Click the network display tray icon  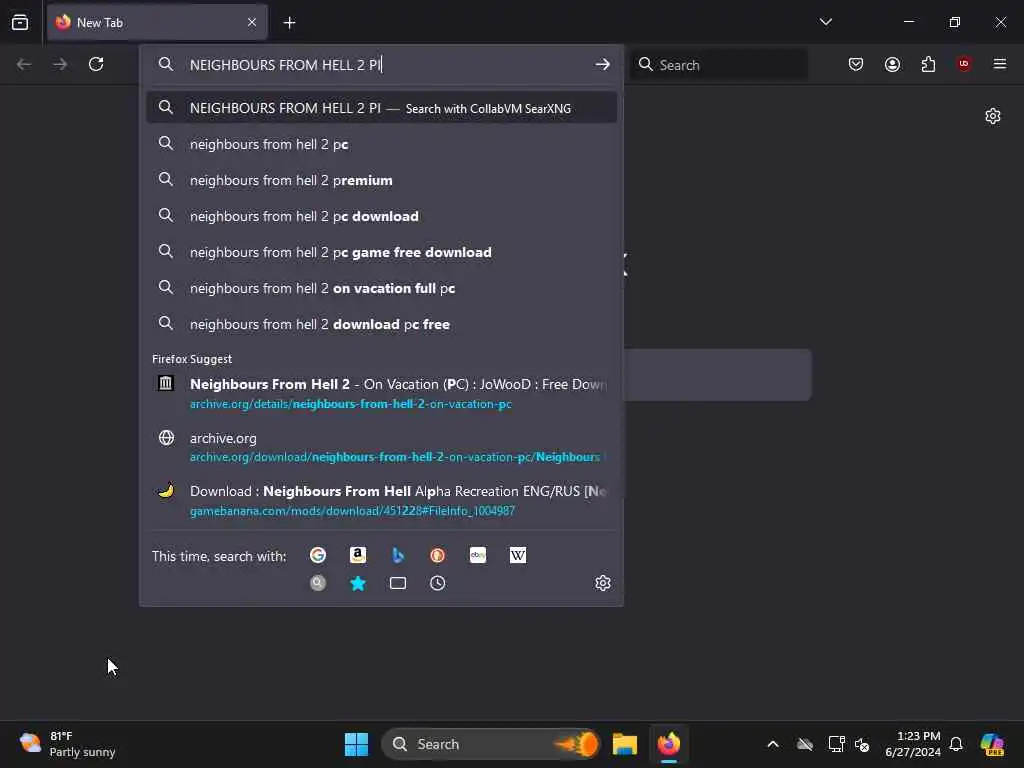coord(836,744)
